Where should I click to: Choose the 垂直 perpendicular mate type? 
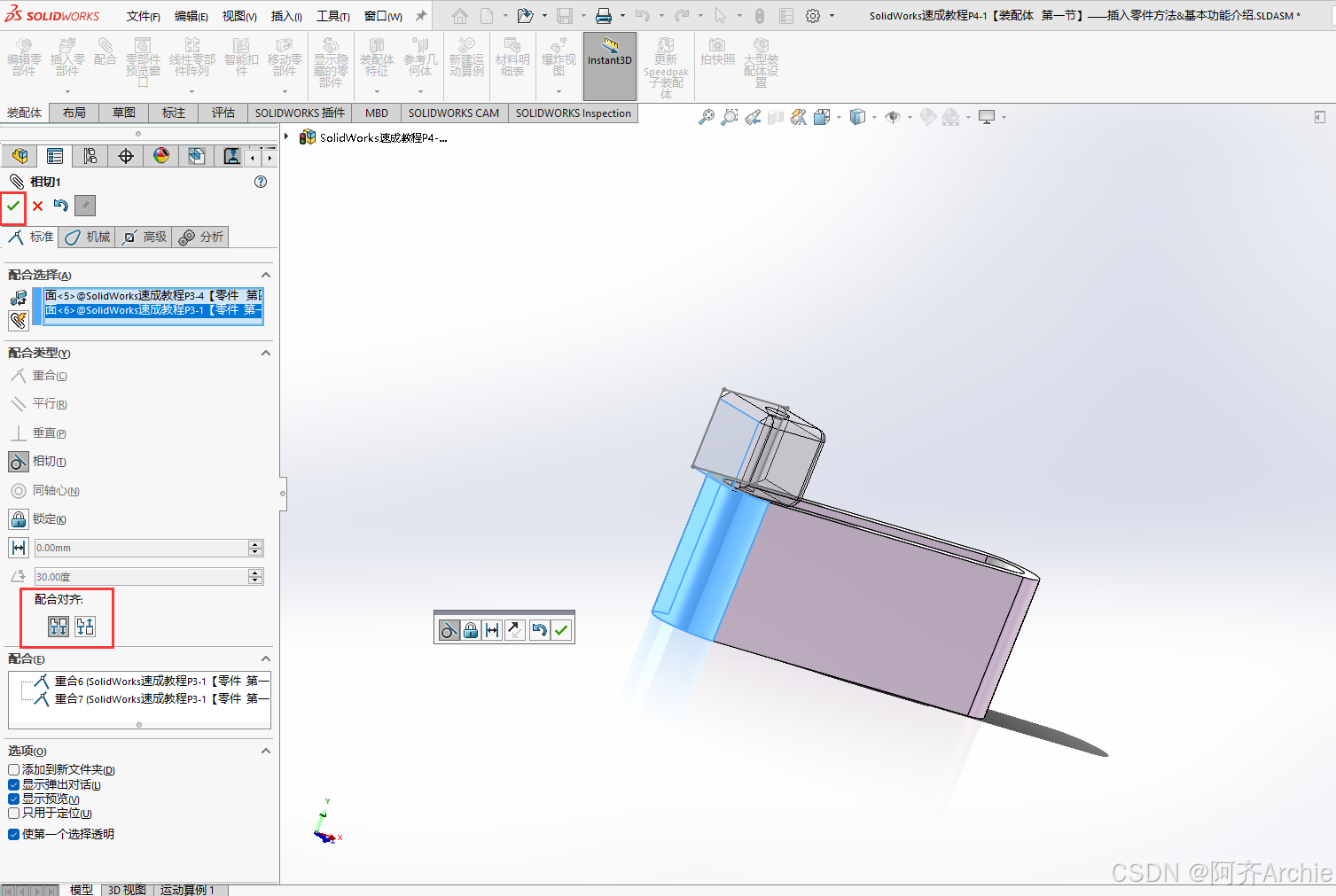coord(38,433)
